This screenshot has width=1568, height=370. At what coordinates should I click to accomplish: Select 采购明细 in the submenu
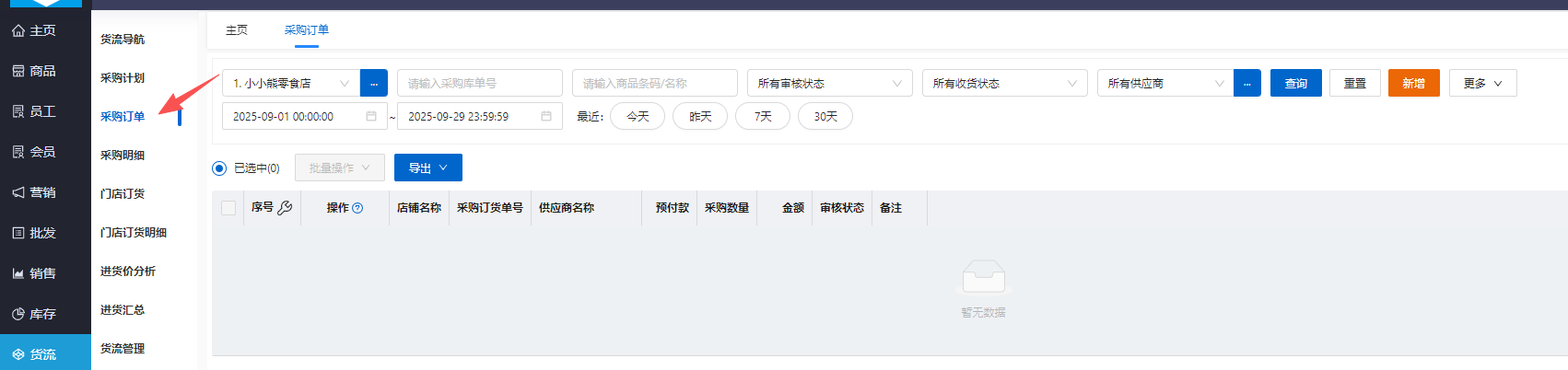pyautogui.click(x=123, y=156)
